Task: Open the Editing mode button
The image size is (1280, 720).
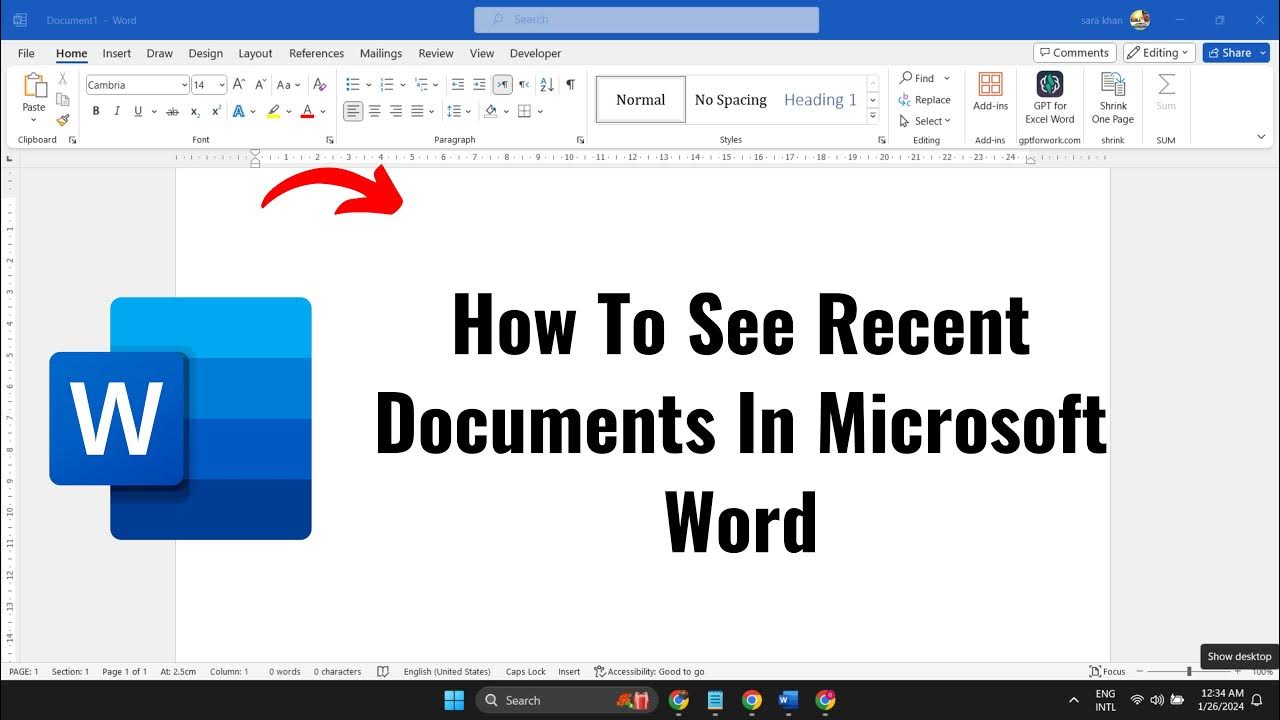Action: pyautogui.click(x=1159, y=53)
